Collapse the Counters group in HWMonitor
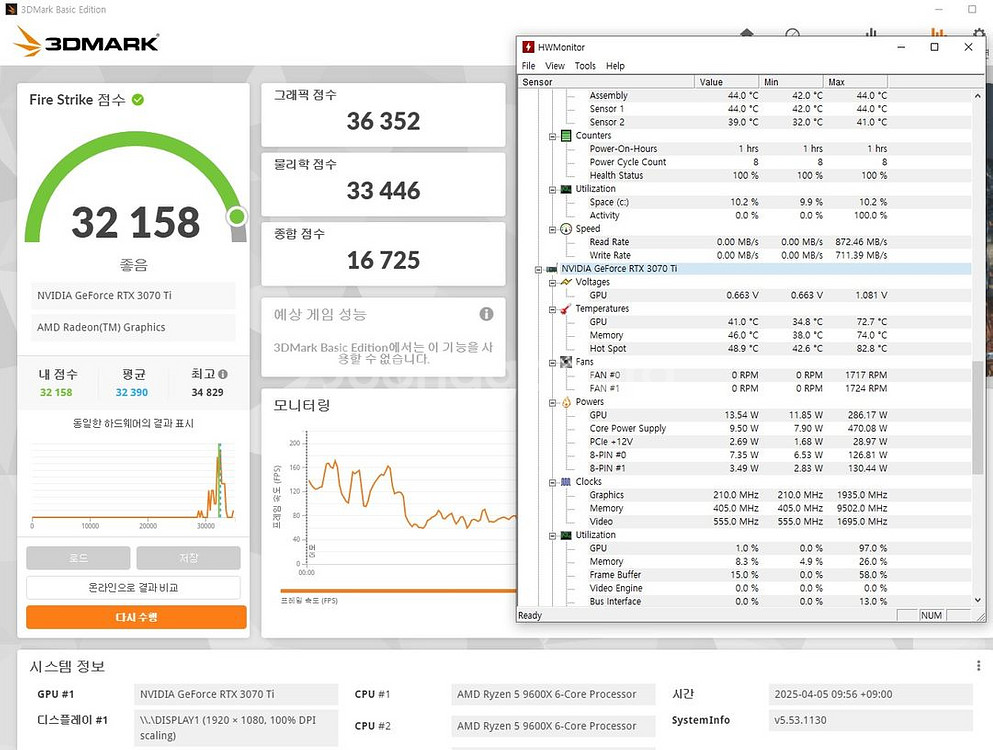The height and width of the screenshot is (750, 993). point(552,136)
